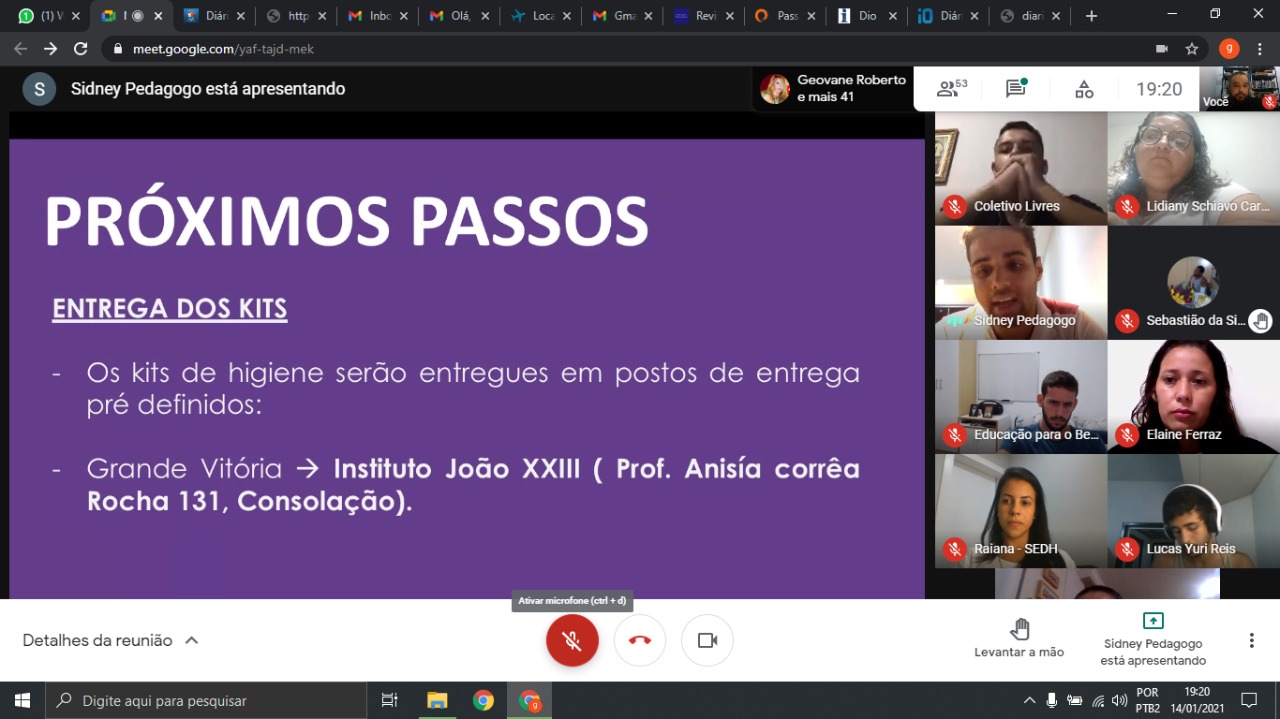Screen dimensions: 1280x719
Task: Open the activities shapes icon
Action: tap(1084, 89)
